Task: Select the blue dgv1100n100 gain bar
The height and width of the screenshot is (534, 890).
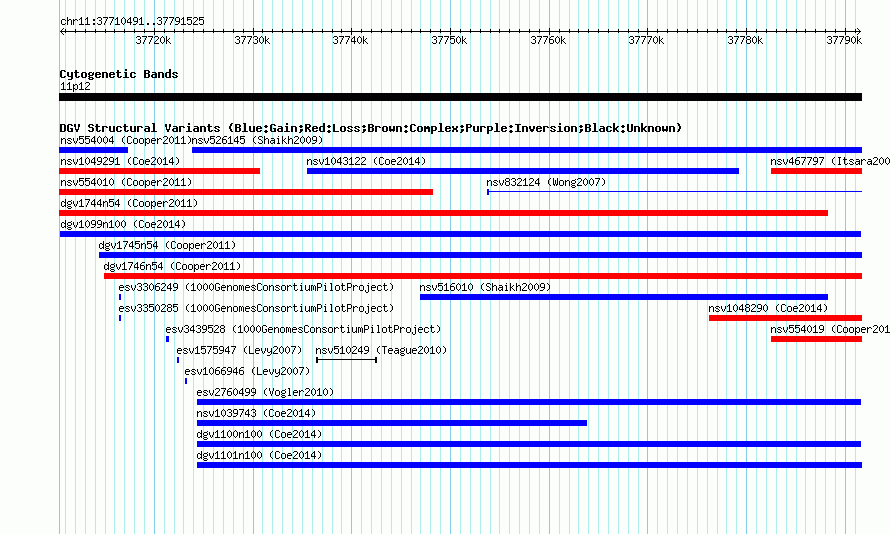Action: point(529,444)
